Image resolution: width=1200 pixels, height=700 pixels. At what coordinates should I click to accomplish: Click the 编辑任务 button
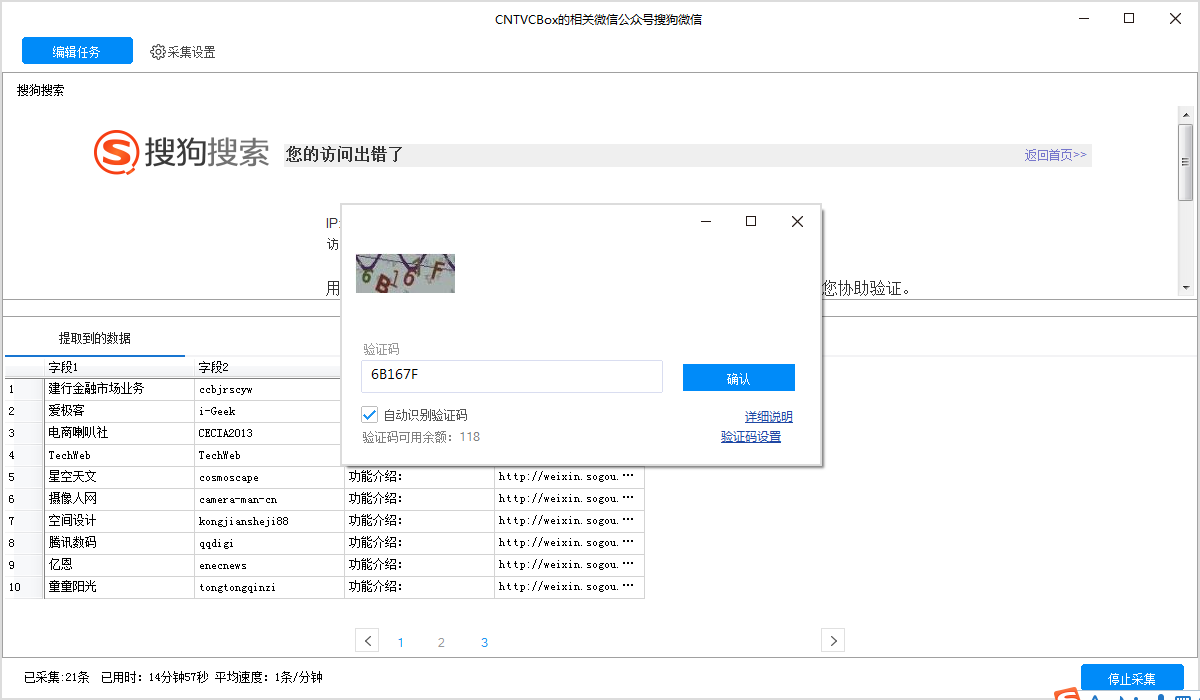click(77, 51)
